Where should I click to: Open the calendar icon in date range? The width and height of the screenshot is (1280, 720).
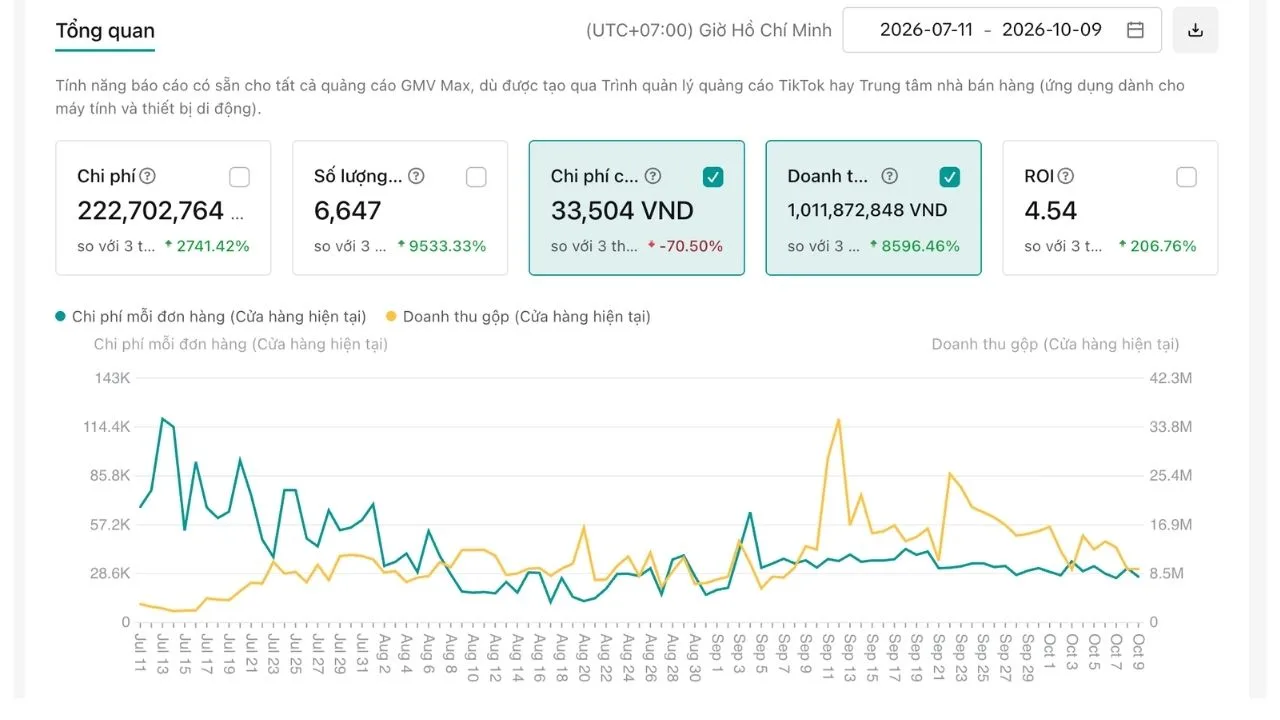coord(1135,30)
